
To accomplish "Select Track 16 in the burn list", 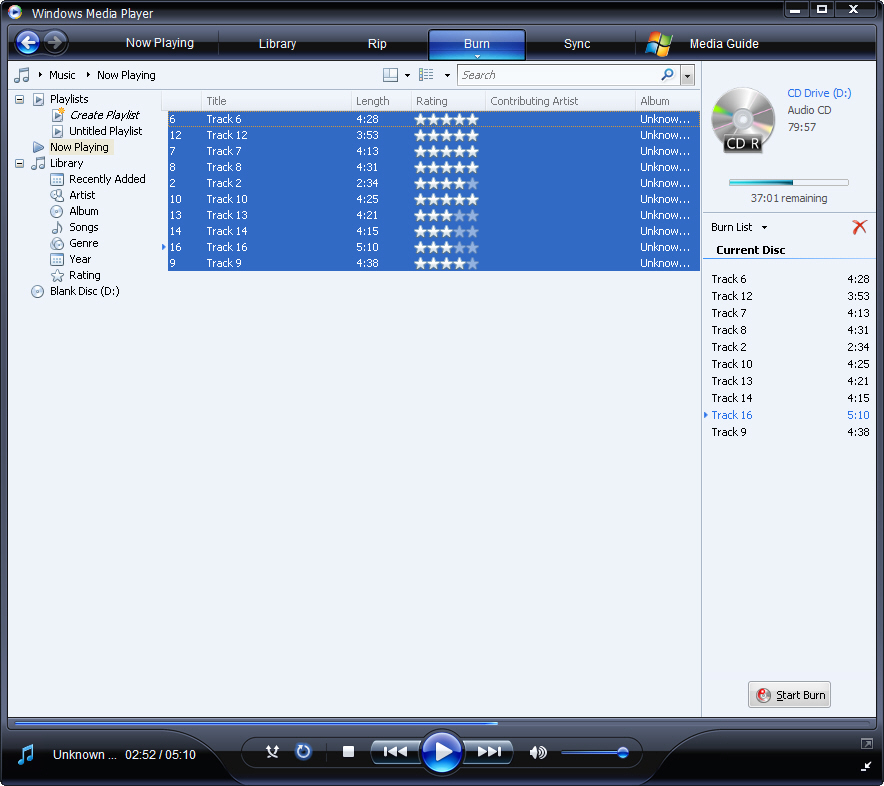I will (790, 415).
